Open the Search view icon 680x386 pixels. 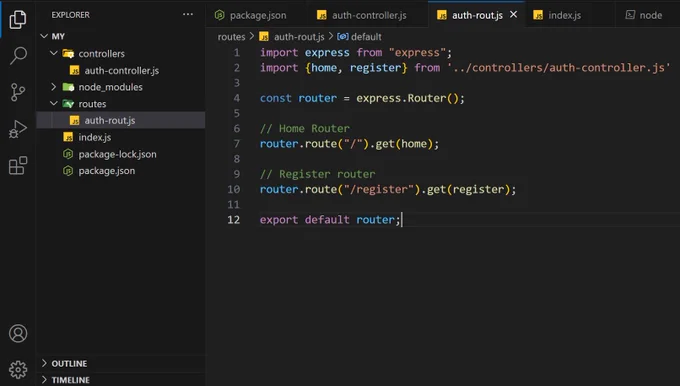18,56
